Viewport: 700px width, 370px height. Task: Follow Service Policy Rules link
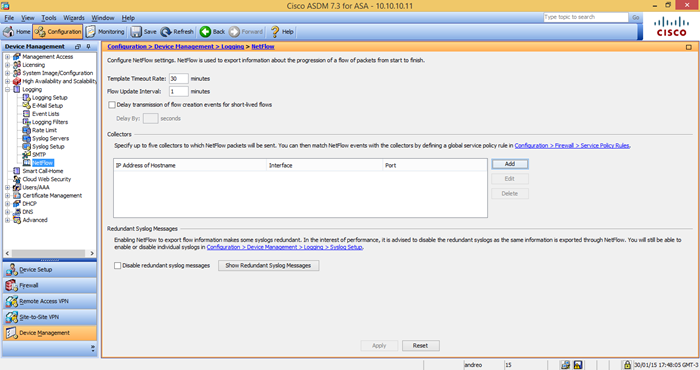(572, 146)
